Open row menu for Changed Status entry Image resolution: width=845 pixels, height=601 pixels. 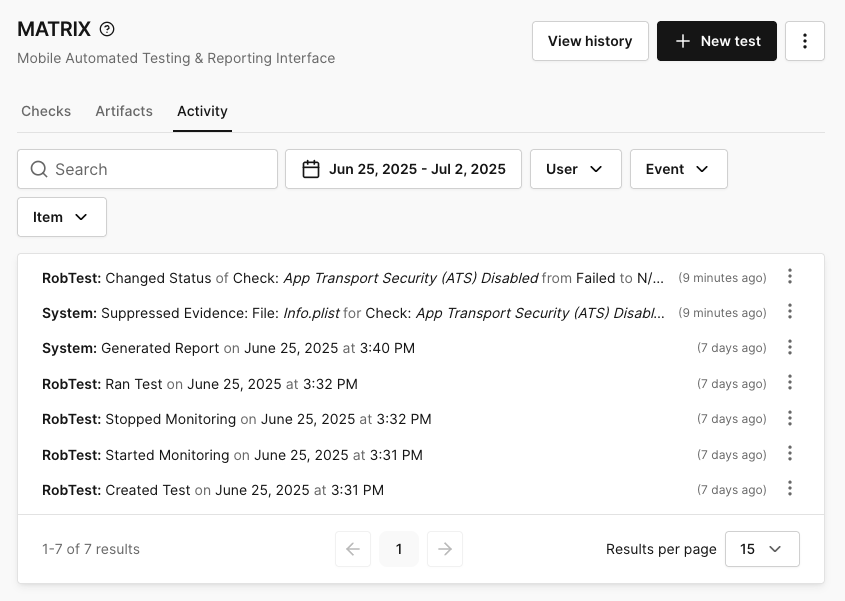(789, 277)
